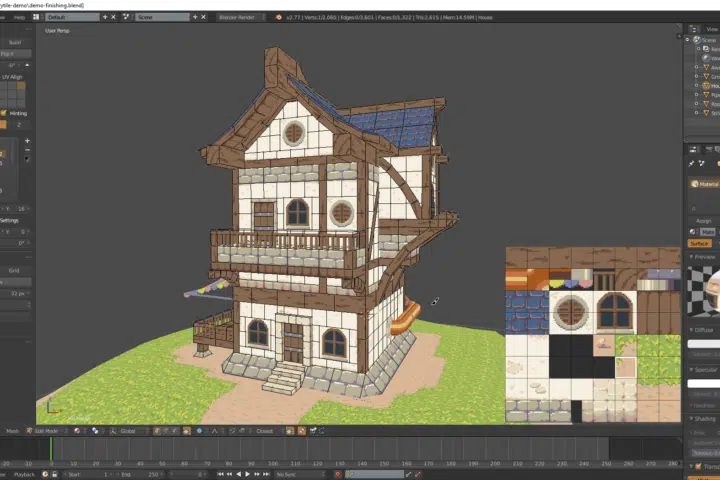Image resolution: width=720 pixels, height=480 pixels.
Task: Jump to previous keyframe
Action: tap(229, 474)
